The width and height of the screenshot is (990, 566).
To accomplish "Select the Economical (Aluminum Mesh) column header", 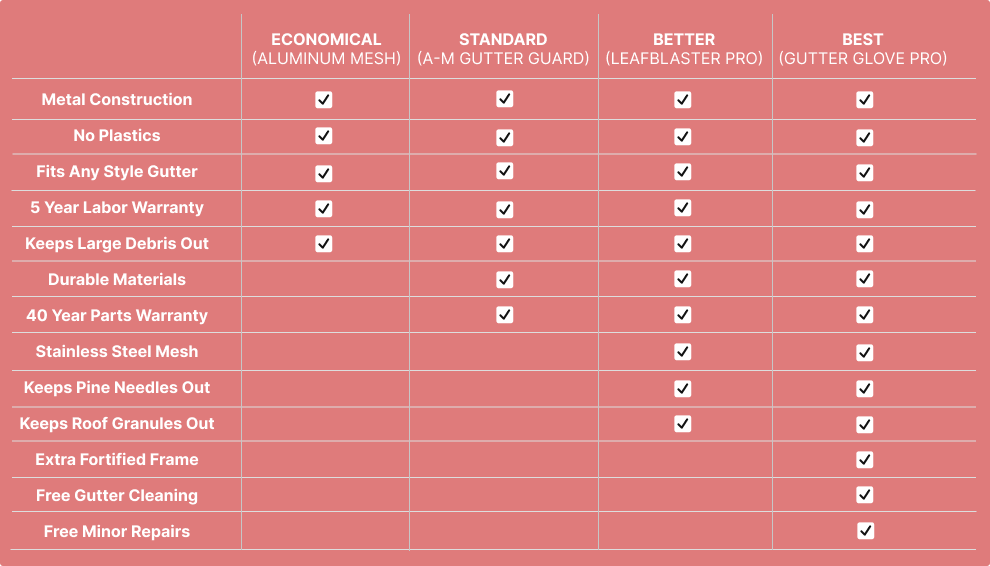I will pyautogui.click(x=326, y=49).
